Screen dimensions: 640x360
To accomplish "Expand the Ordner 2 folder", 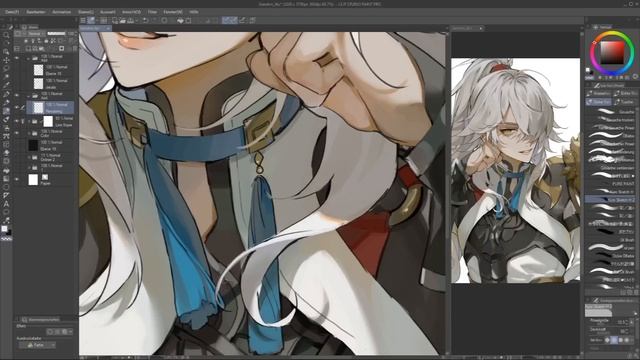I will pyautogui.click(x=29, y=157).
